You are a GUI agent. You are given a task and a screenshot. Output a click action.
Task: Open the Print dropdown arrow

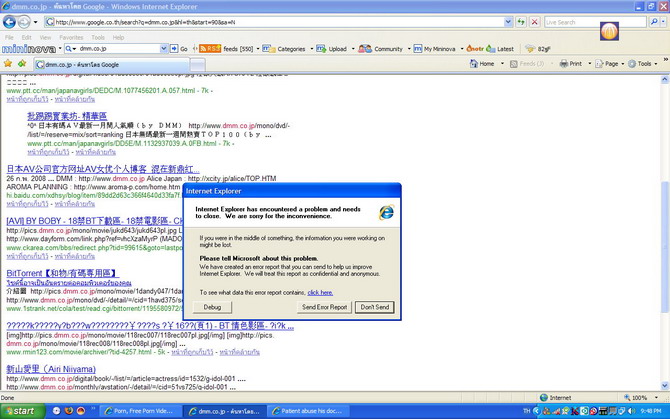point(590,64)
